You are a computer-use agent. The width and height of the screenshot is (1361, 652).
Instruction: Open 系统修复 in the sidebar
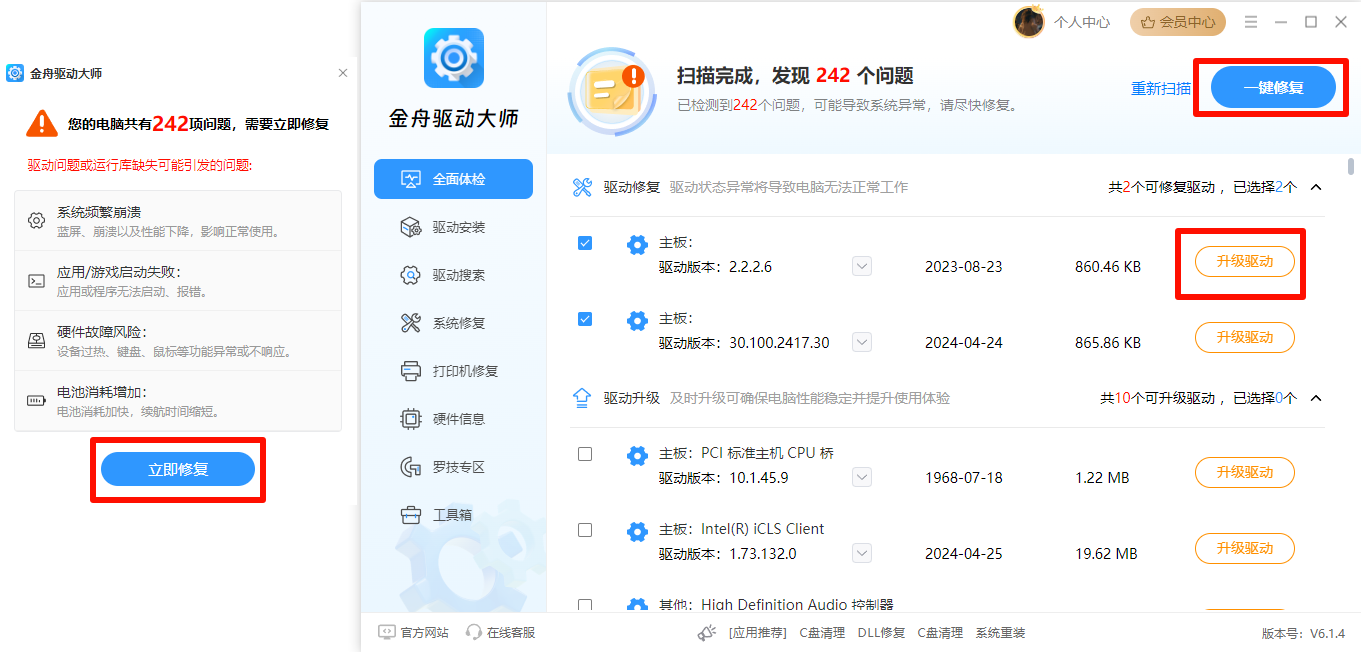pos(453,323)
